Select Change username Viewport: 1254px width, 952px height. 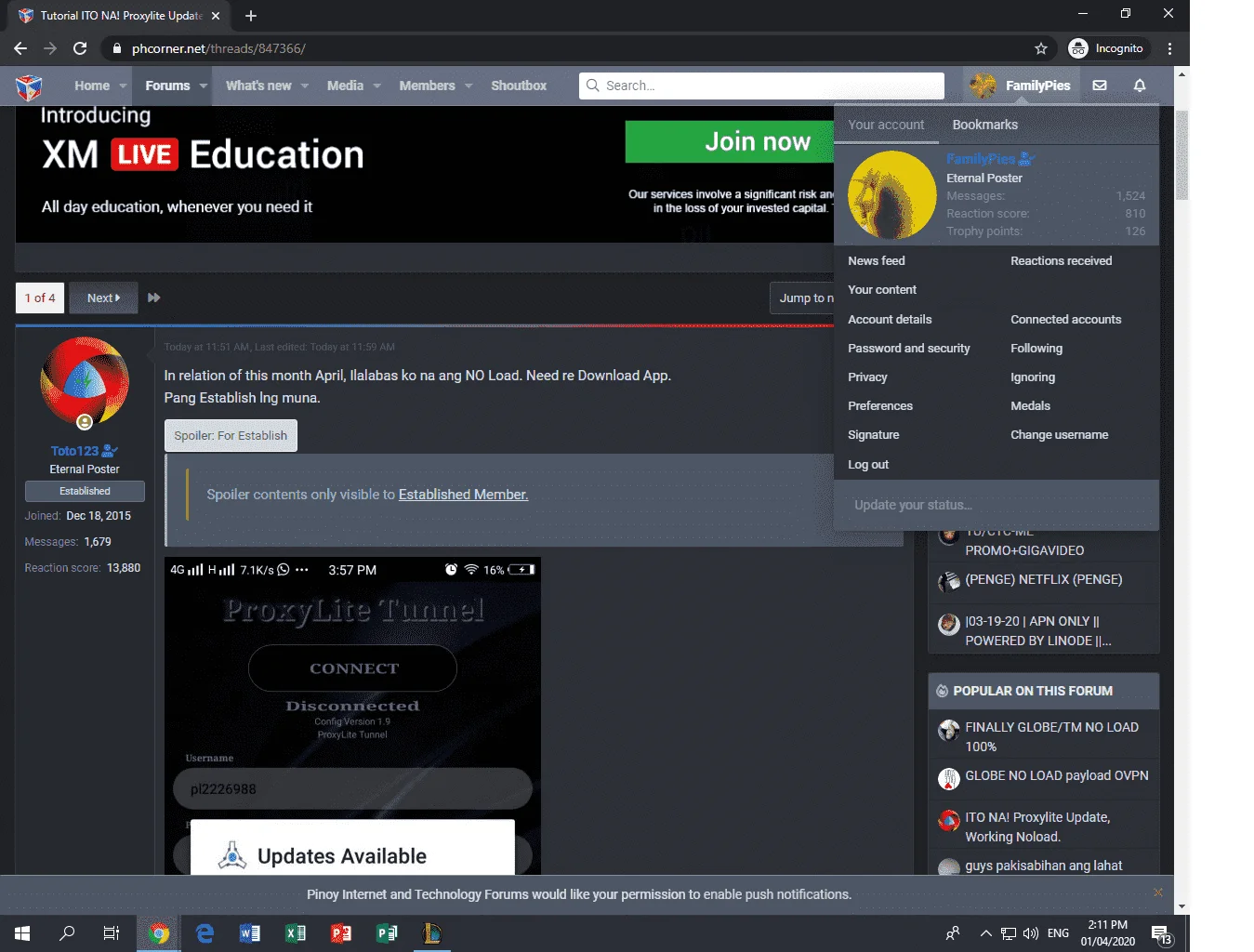coord(1060,435)
